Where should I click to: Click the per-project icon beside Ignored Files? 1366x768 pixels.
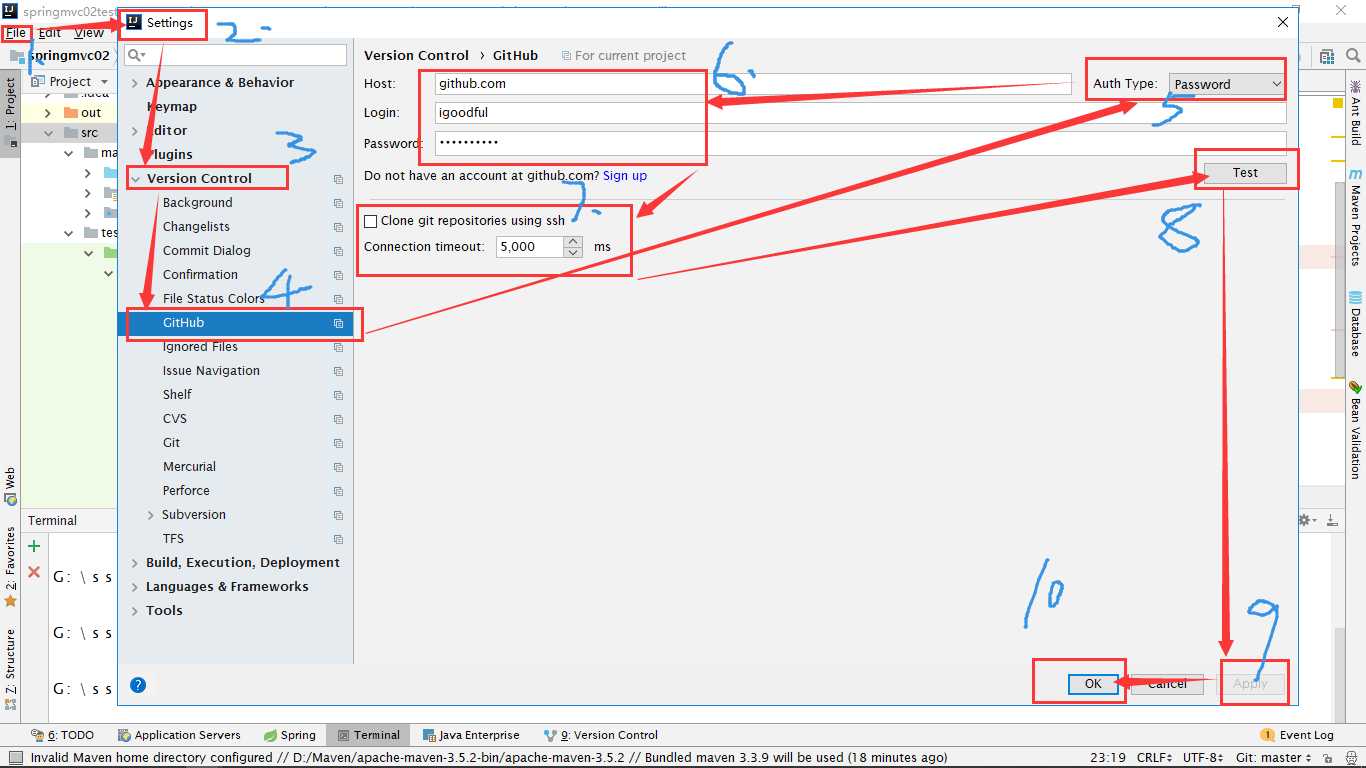pos(338,347)
